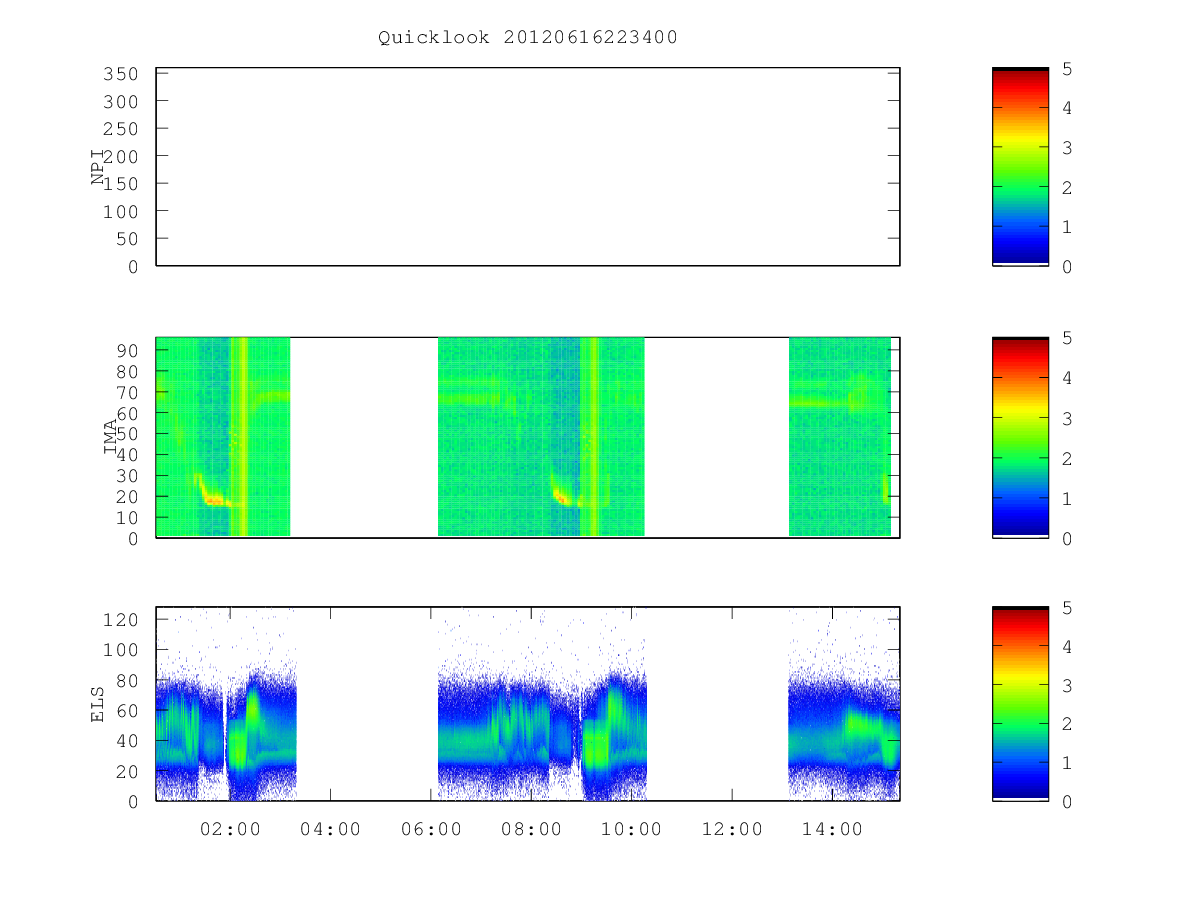Image resolution: width=1200 pixels, height=900 pixels.
Task: Click the yellow vertical IMA stripe after 02:00
Action: click(x=242, y=437)
